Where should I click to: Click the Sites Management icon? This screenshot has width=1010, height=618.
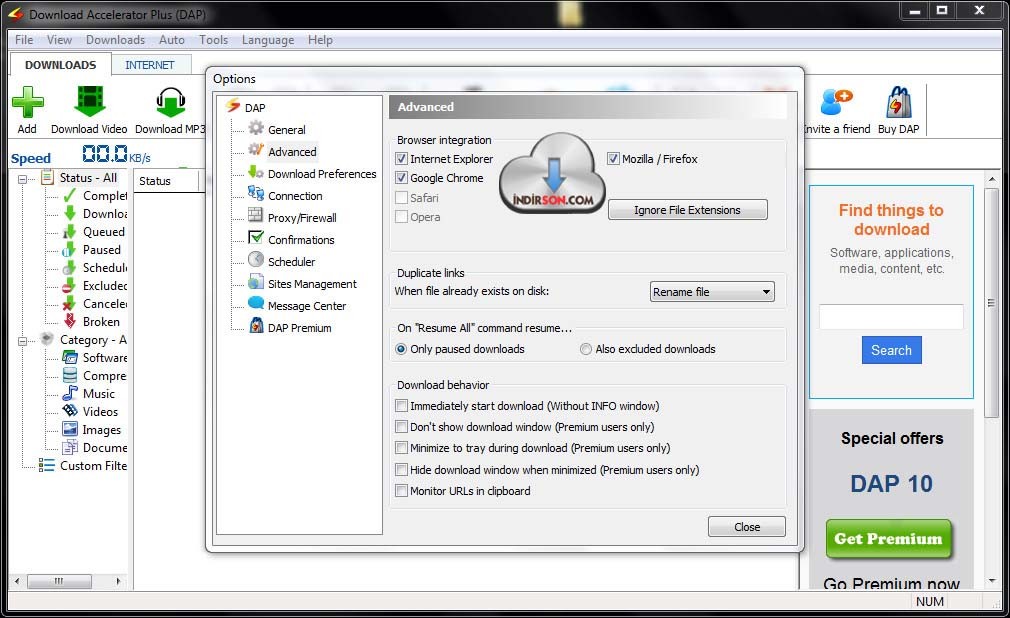(256, 282)
